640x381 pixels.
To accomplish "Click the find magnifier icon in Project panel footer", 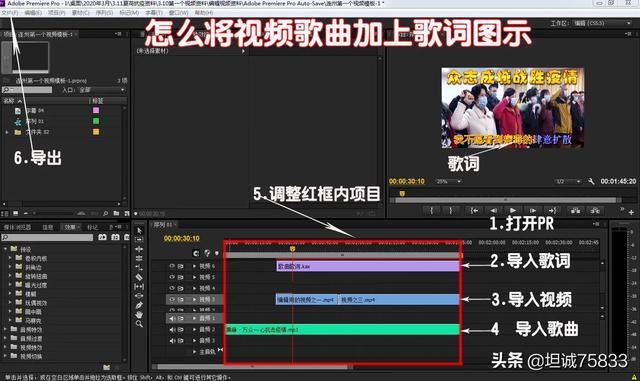I will pyautogui.click(x=106, y=213).
